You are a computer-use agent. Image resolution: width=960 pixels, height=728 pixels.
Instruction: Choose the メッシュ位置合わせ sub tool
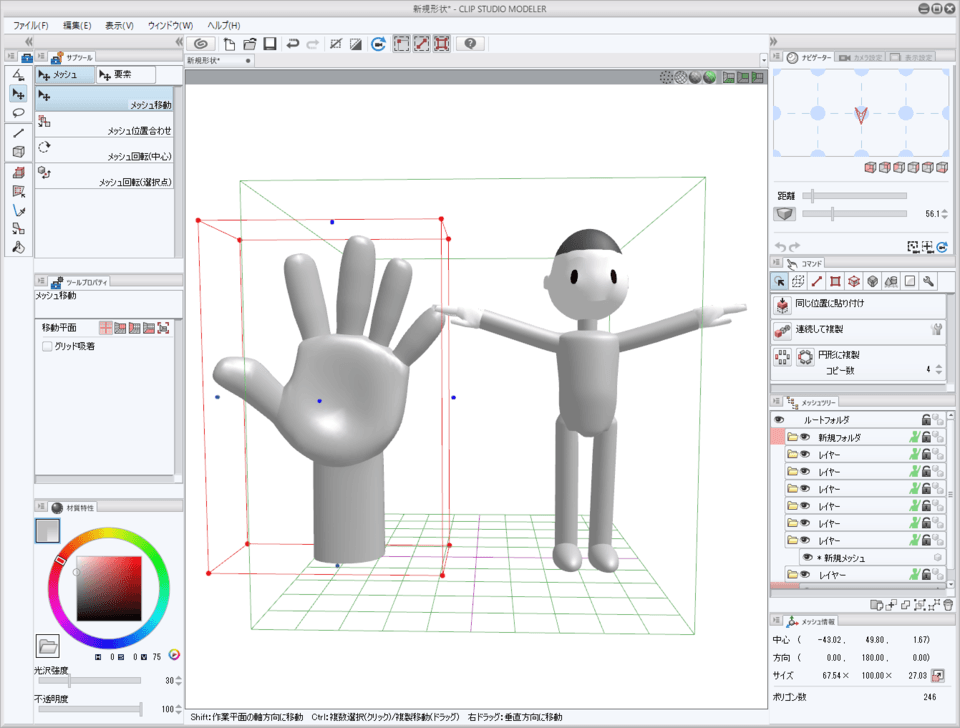(x=105, y=124)
